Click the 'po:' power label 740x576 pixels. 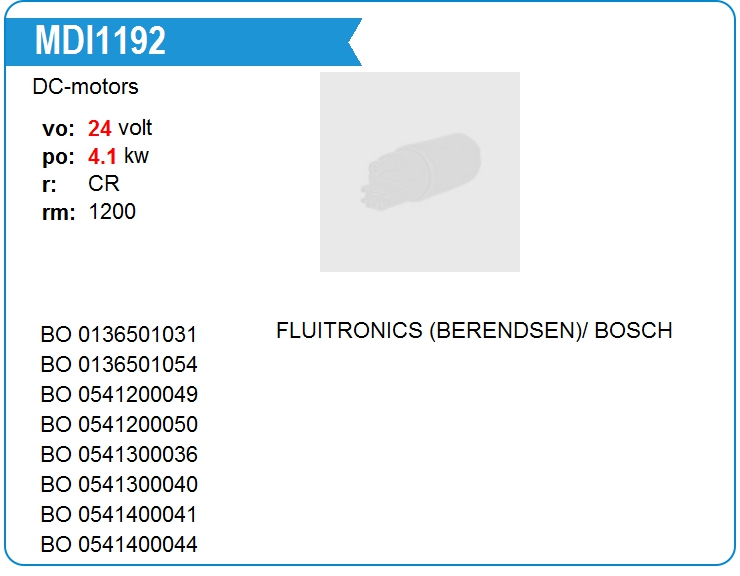tap(58, 157)
